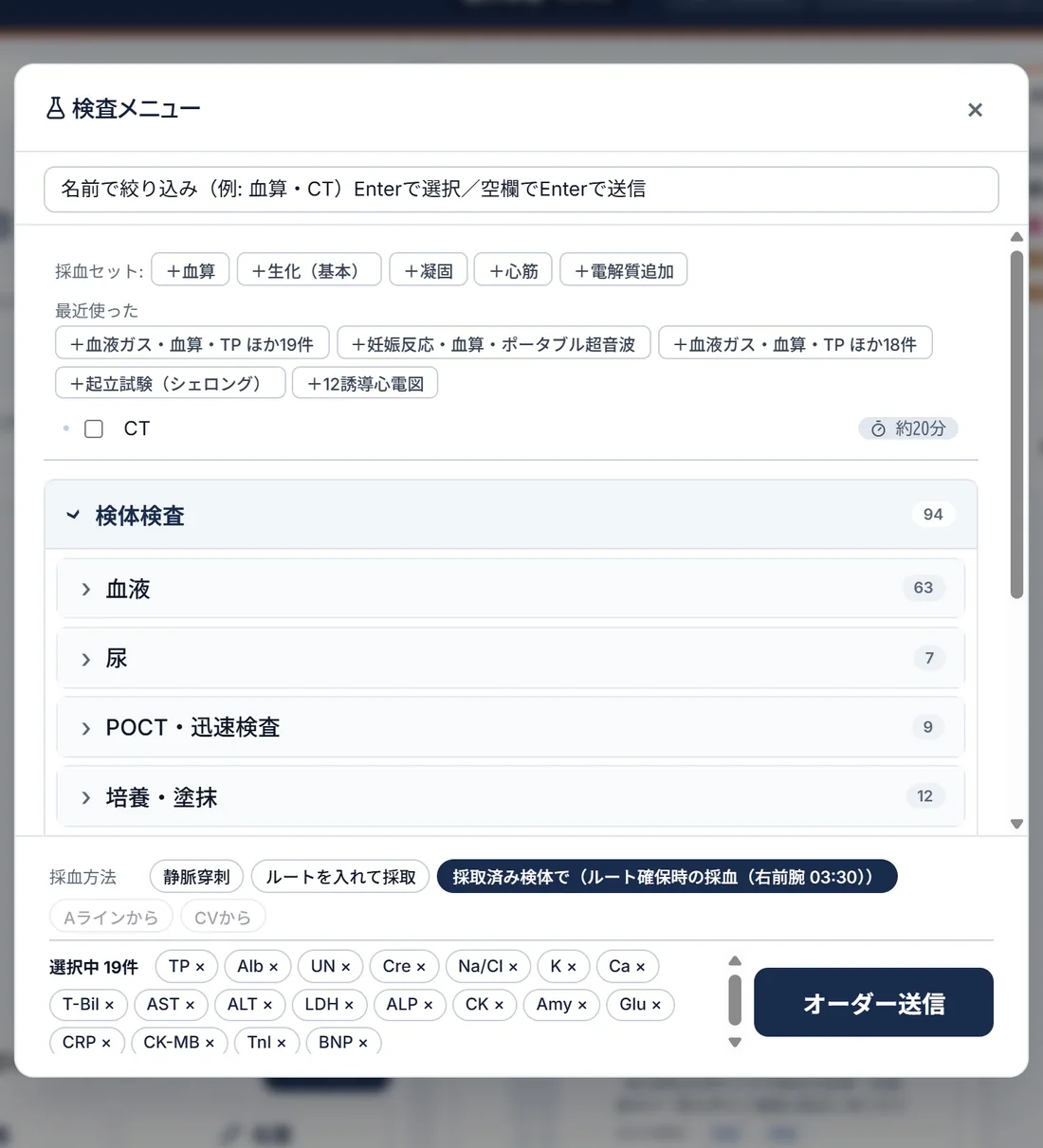Apply recent set 血液ガス・血算・TP ほか18件
This screenshot has width=1043, height=1148.
[x=796, y=343]
